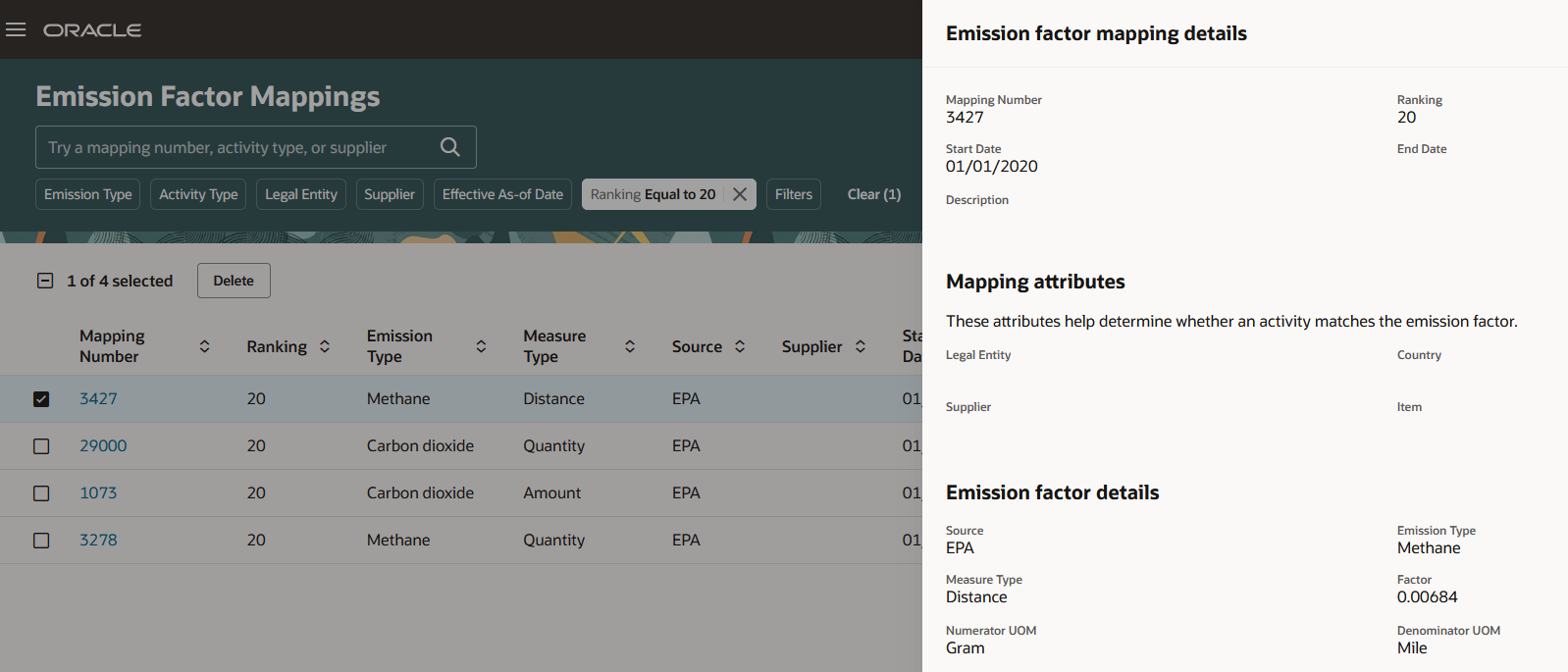Sort by Source column arrows

click(740, 346)
